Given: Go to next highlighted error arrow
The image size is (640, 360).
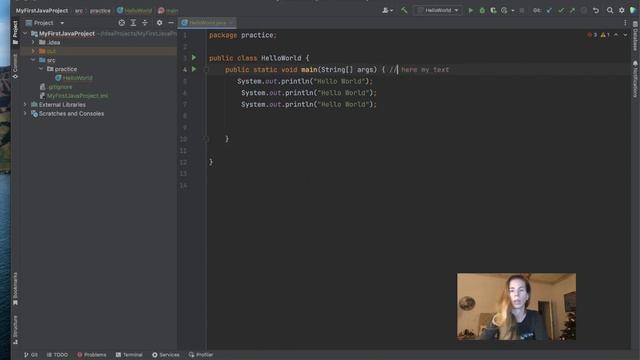Looking at the screenshot, I should tap(625, 35).
